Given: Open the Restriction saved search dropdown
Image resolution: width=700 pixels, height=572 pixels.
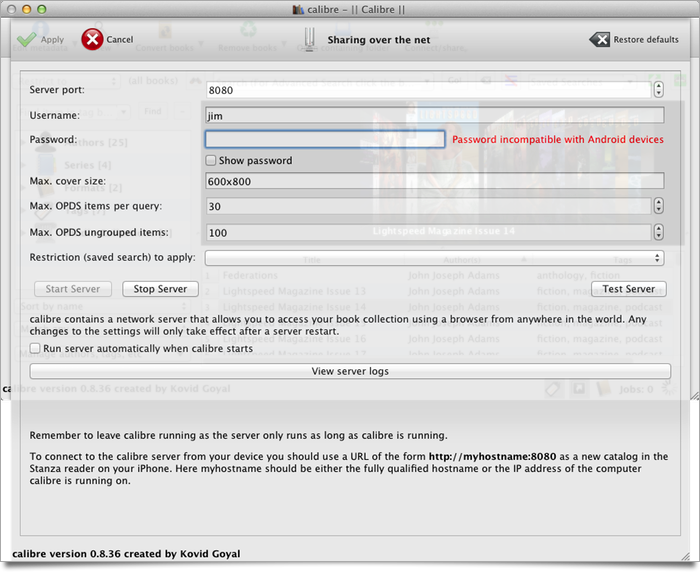Looking at the screenshot, I should [434, 258].
